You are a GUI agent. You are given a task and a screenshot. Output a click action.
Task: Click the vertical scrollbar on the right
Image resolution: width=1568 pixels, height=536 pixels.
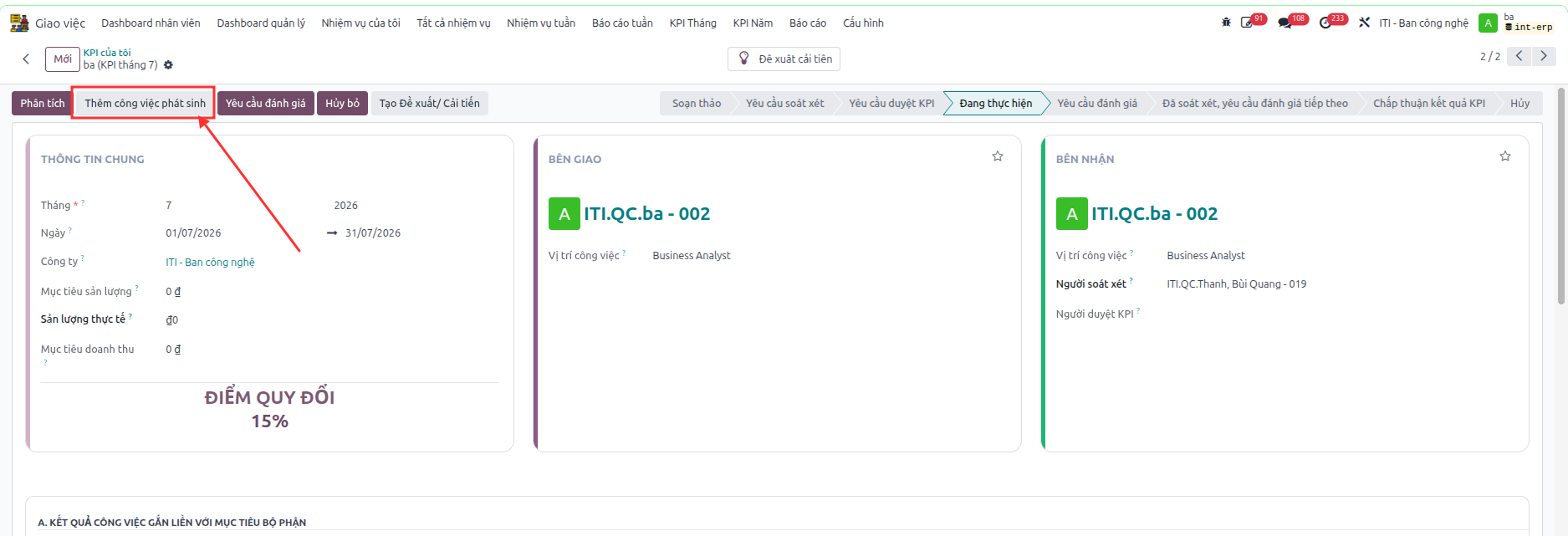1561,197
